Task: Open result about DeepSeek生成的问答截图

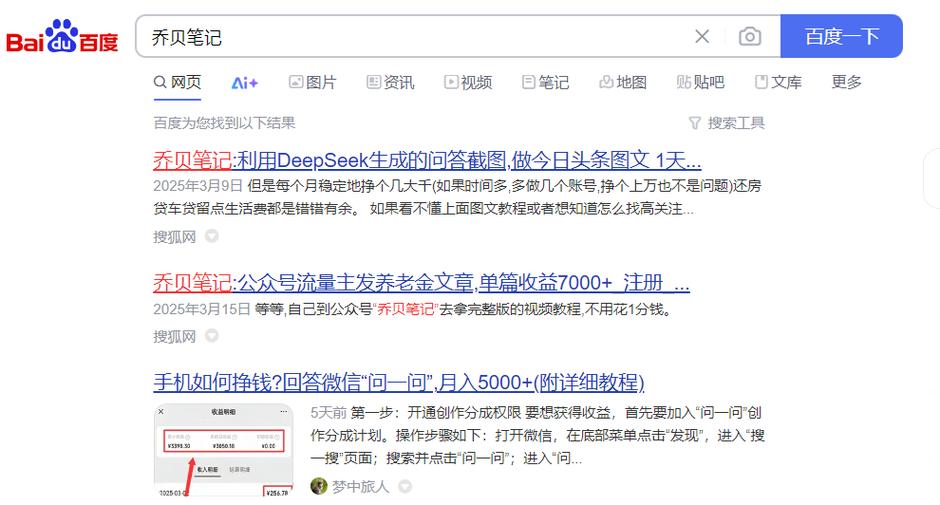Action: [x=427, y=160]
